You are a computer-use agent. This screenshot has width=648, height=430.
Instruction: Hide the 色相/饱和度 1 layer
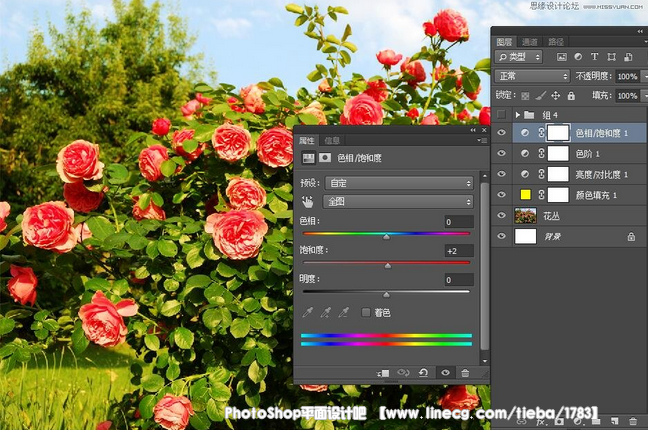[x=501, y=133]
